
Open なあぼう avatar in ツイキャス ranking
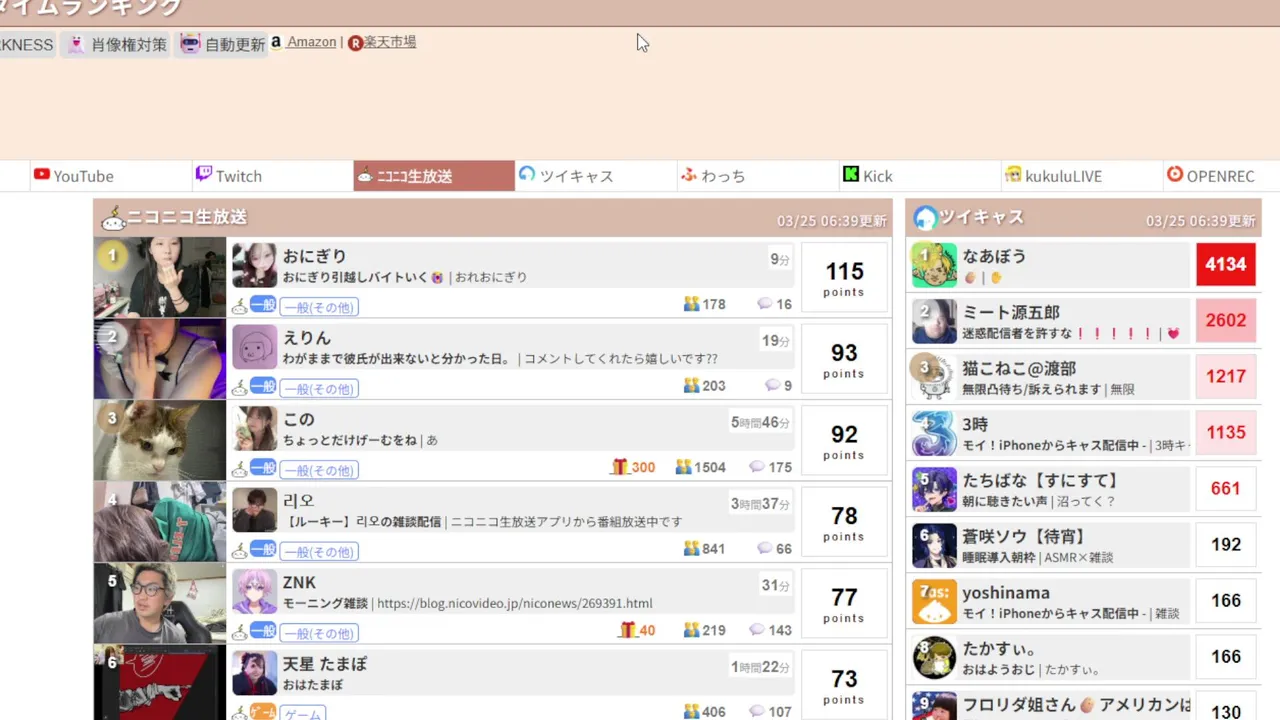point(934,265)
